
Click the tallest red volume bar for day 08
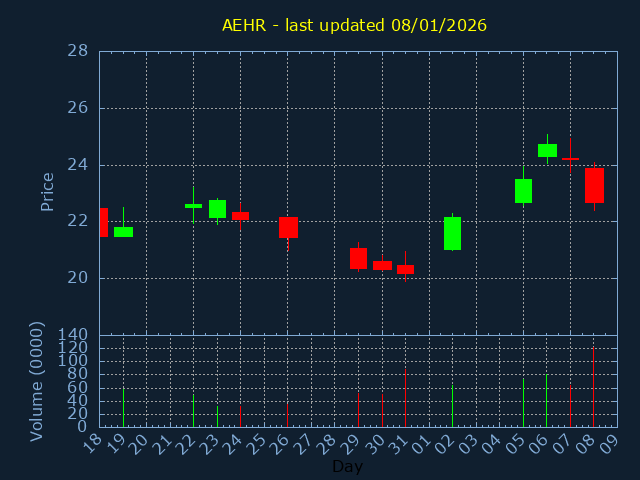click(x=593, y=387)
